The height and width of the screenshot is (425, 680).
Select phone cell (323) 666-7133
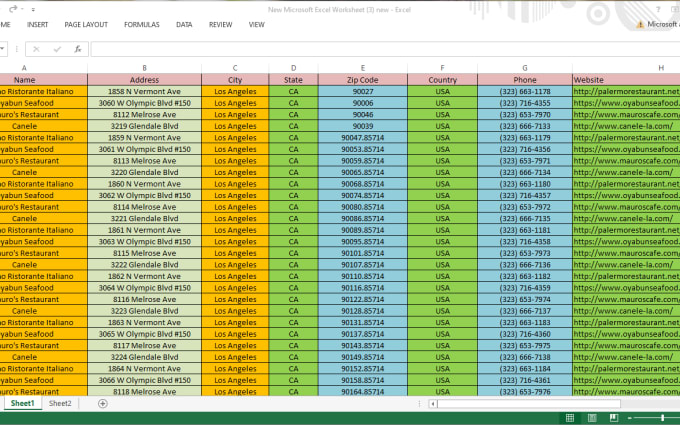point(525,126)
